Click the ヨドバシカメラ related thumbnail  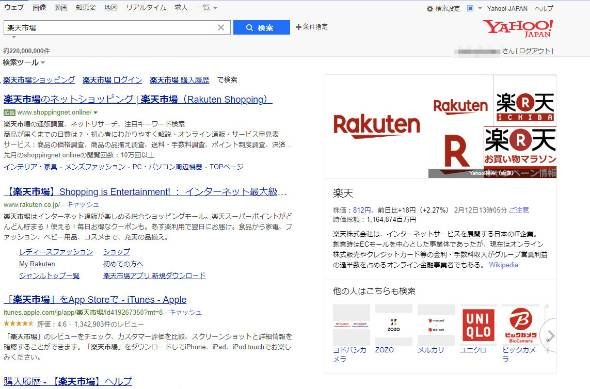(351, 325)
